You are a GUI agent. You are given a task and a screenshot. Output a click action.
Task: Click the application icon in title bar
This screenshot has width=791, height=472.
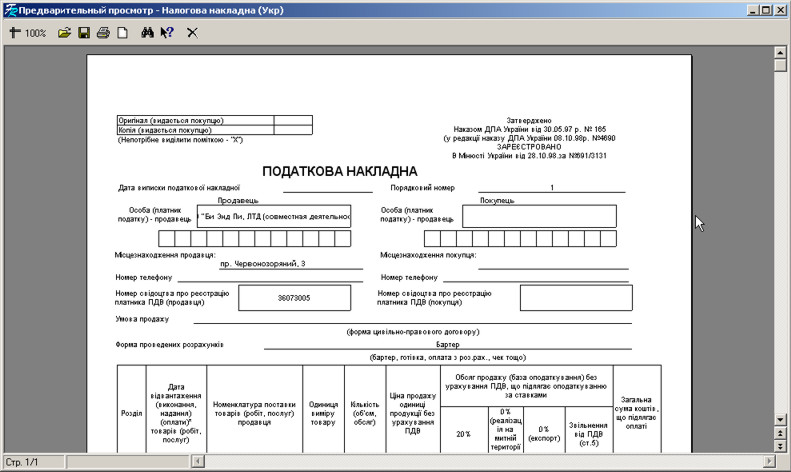[x=10, y=9]
